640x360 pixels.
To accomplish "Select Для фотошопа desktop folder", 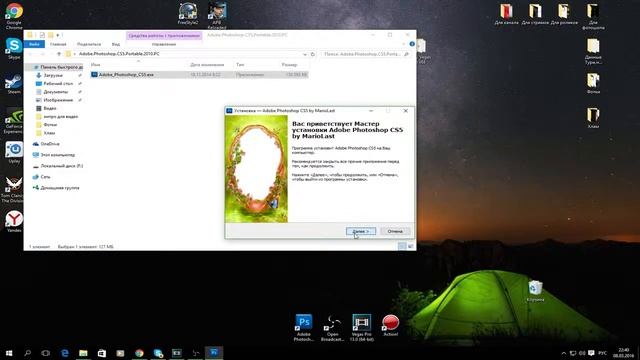I will click(593, 16).
